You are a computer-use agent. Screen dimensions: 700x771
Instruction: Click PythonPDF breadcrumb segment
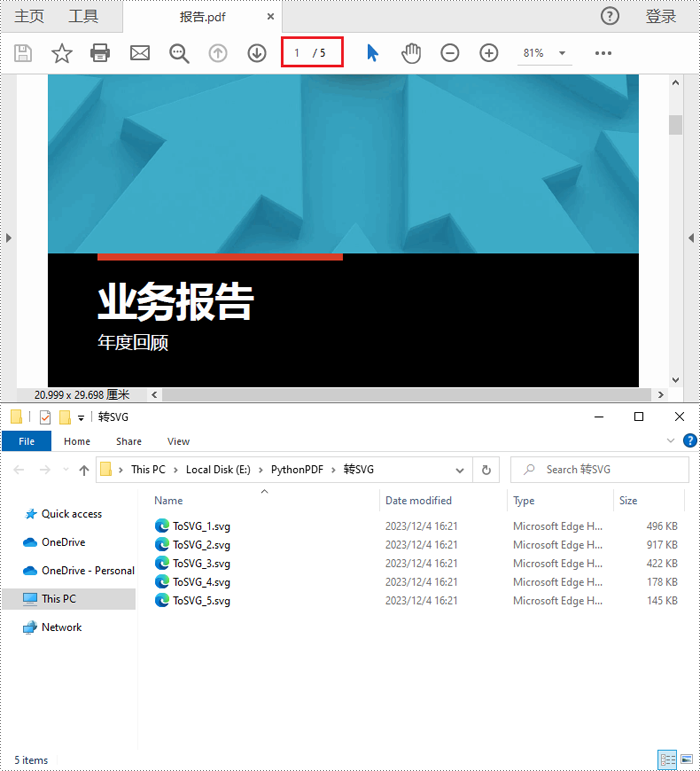coord(297,470)
